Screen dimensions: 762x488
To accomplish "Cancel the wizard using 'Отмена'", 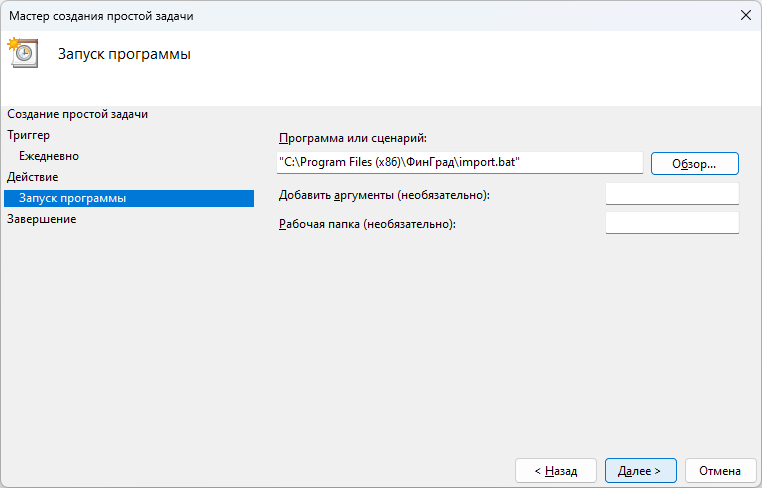I will click(720, 470).
